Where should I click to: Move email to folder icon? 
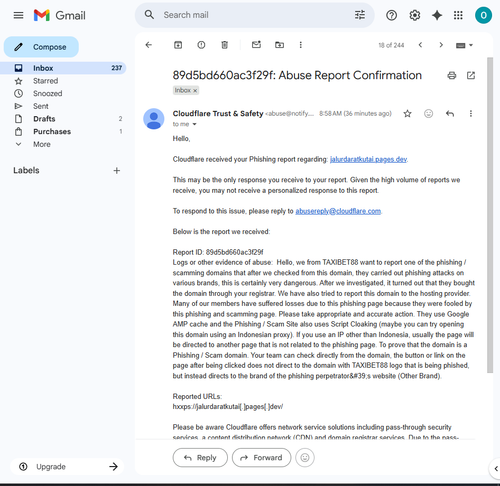point(279,45)
